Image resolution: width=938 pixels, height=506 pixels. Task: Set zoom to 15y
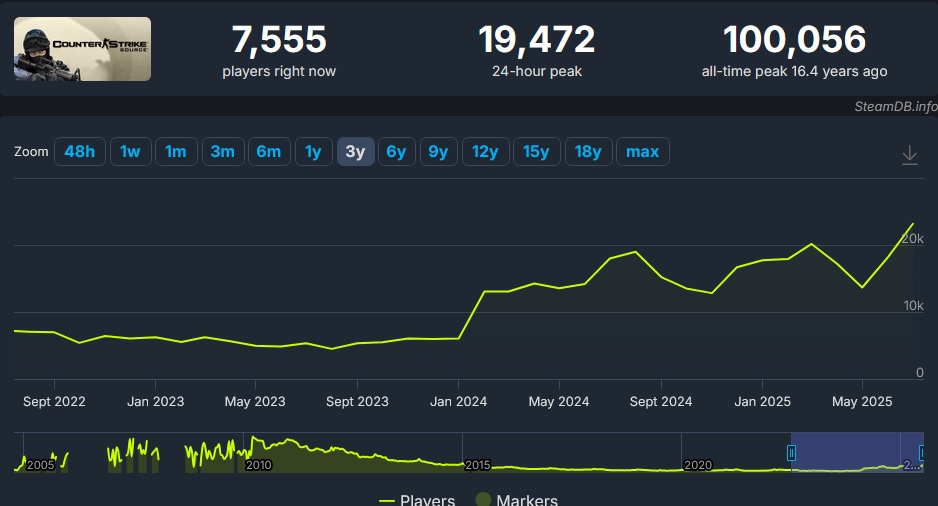tap(537, 151)
